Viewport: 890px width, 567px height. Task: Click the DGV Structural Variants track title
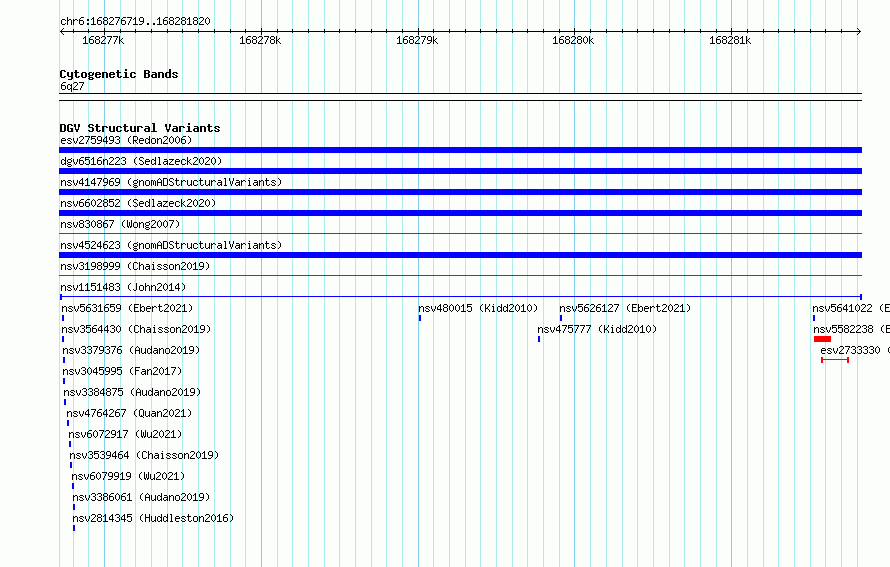click(140, 128)
